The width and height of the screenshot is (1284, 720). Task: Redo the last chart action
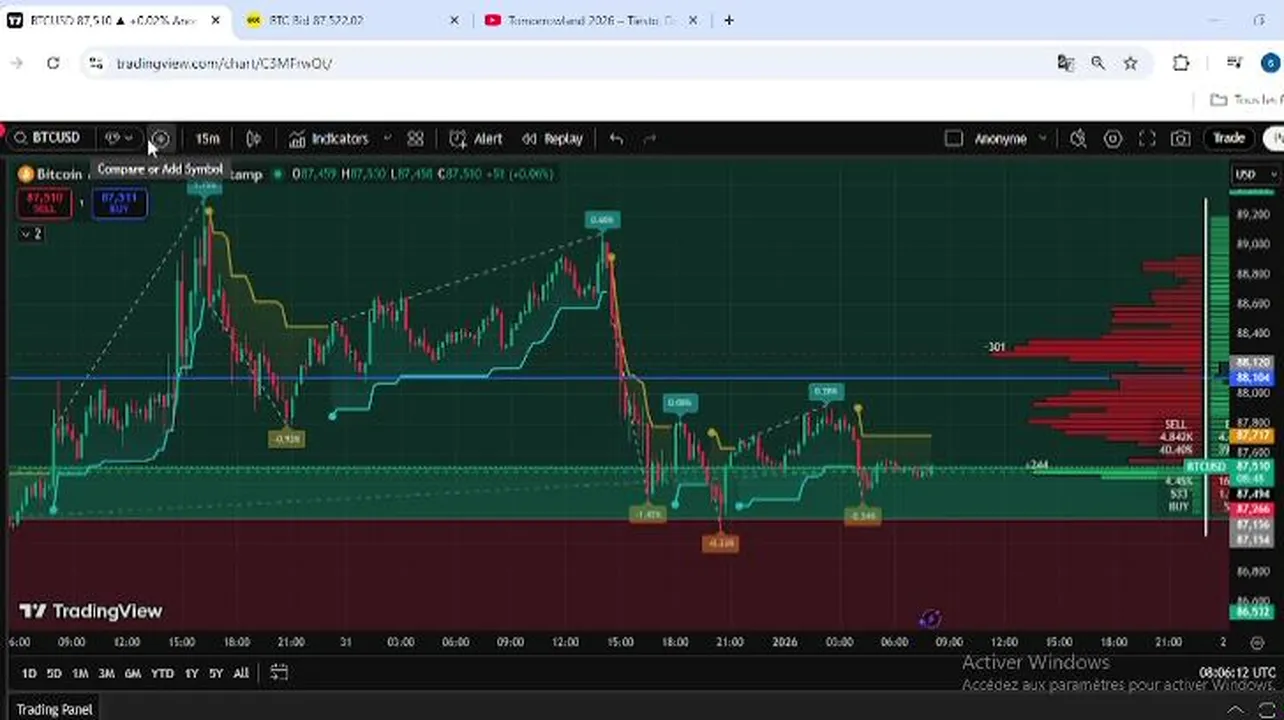tap(649, 139)
